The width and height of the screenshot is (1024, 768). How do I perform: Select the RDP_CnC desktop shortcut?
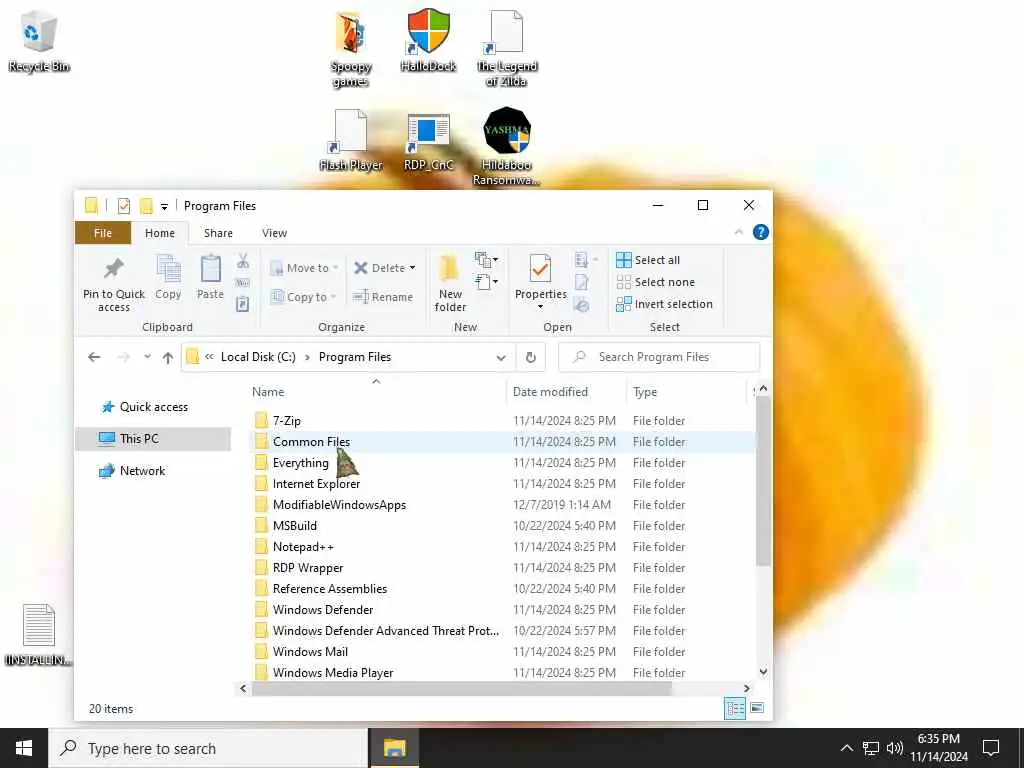click(428, 142)
